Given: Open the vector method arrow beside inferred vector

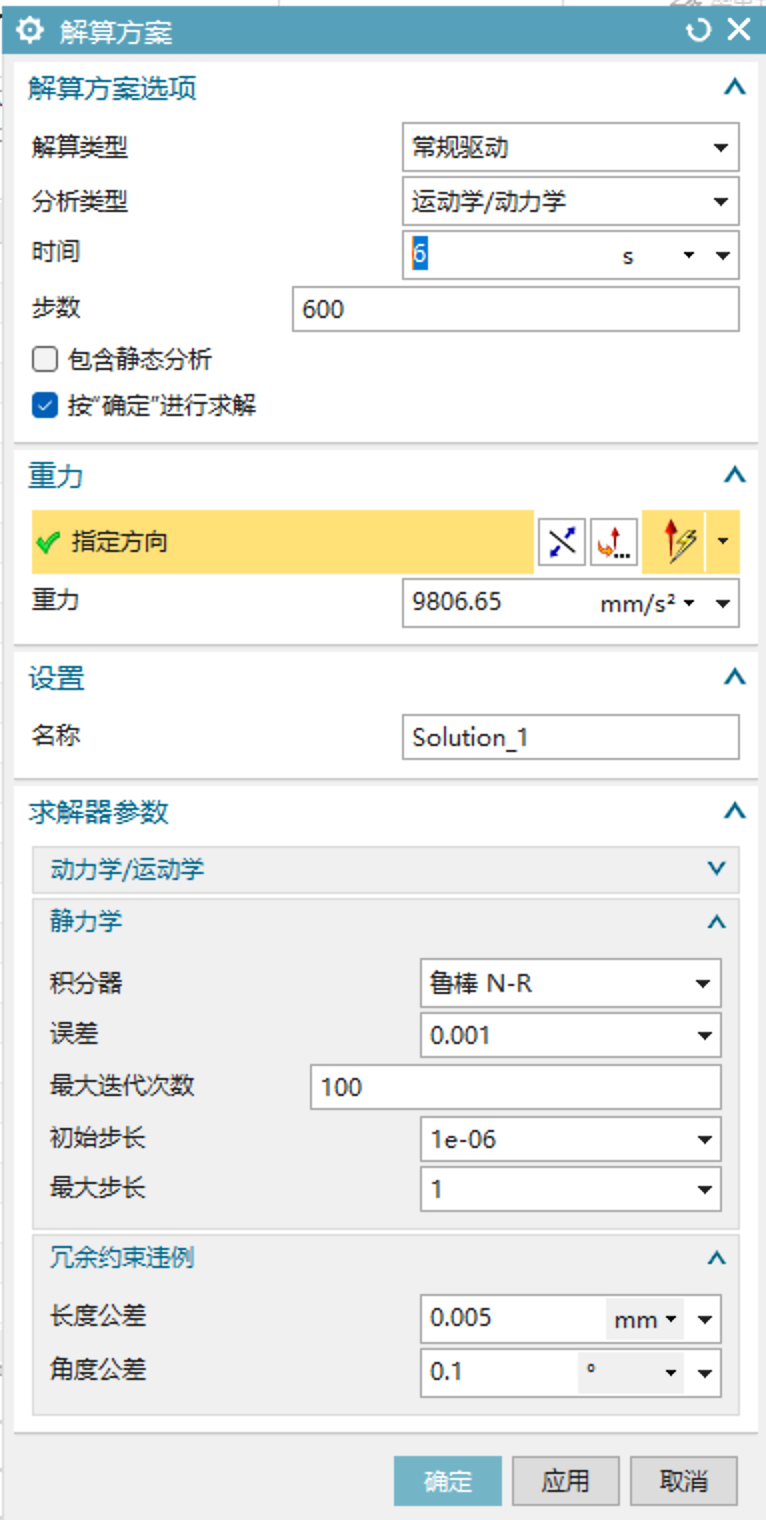Looking at the screenshot, I should coord(722,542).
